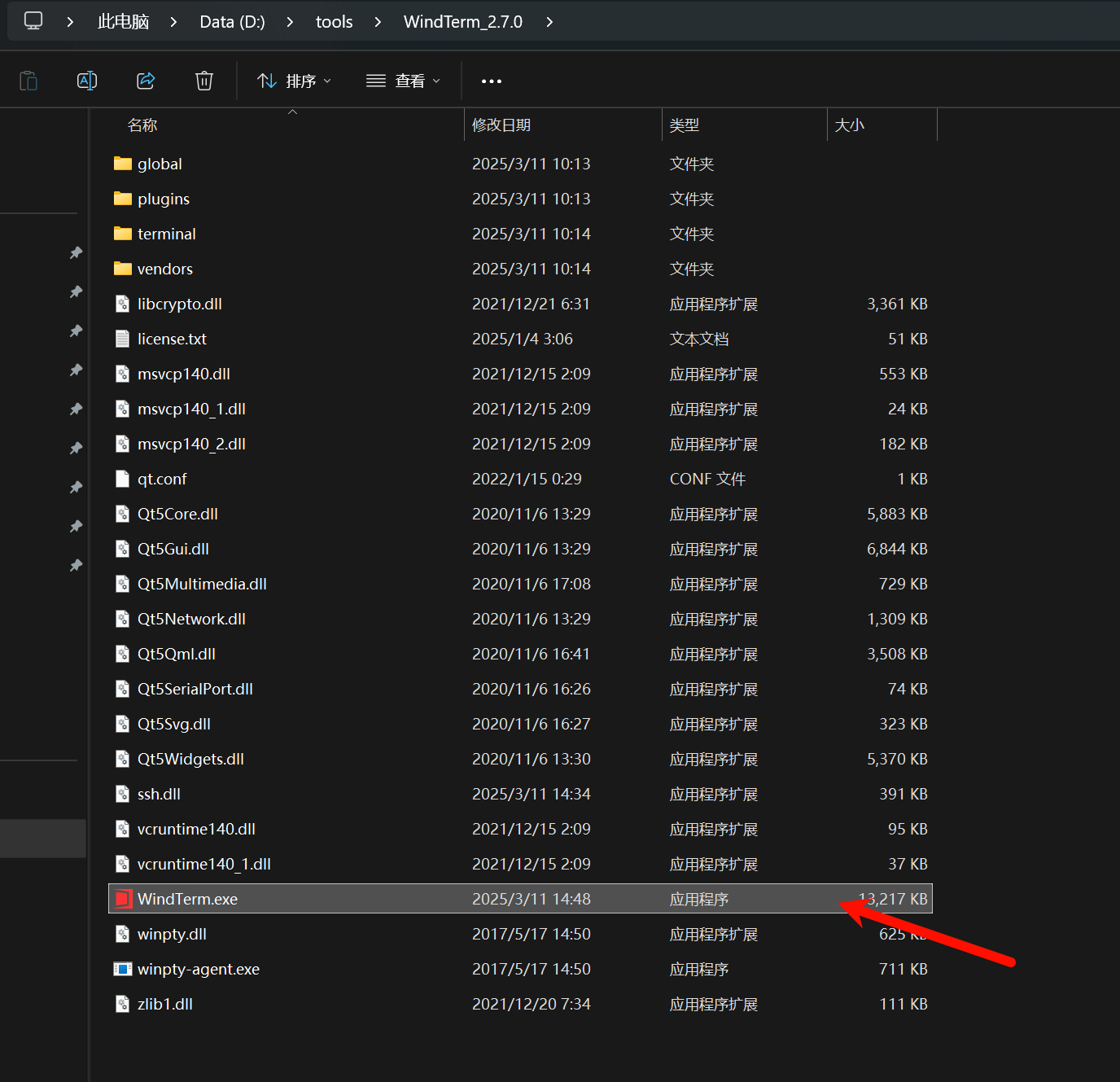
Task: Click the ssh.dll file icon
Action: pyautogui.click(x=123, y=794)
